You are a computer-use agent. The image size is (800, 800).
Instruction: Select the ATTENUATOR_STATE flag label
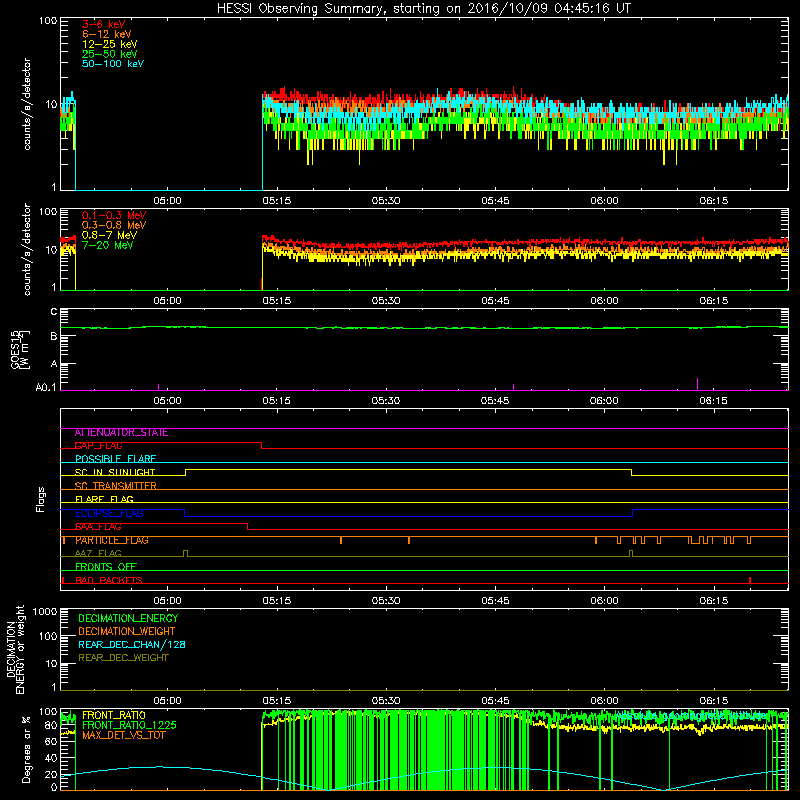click(x=121, y=433)
